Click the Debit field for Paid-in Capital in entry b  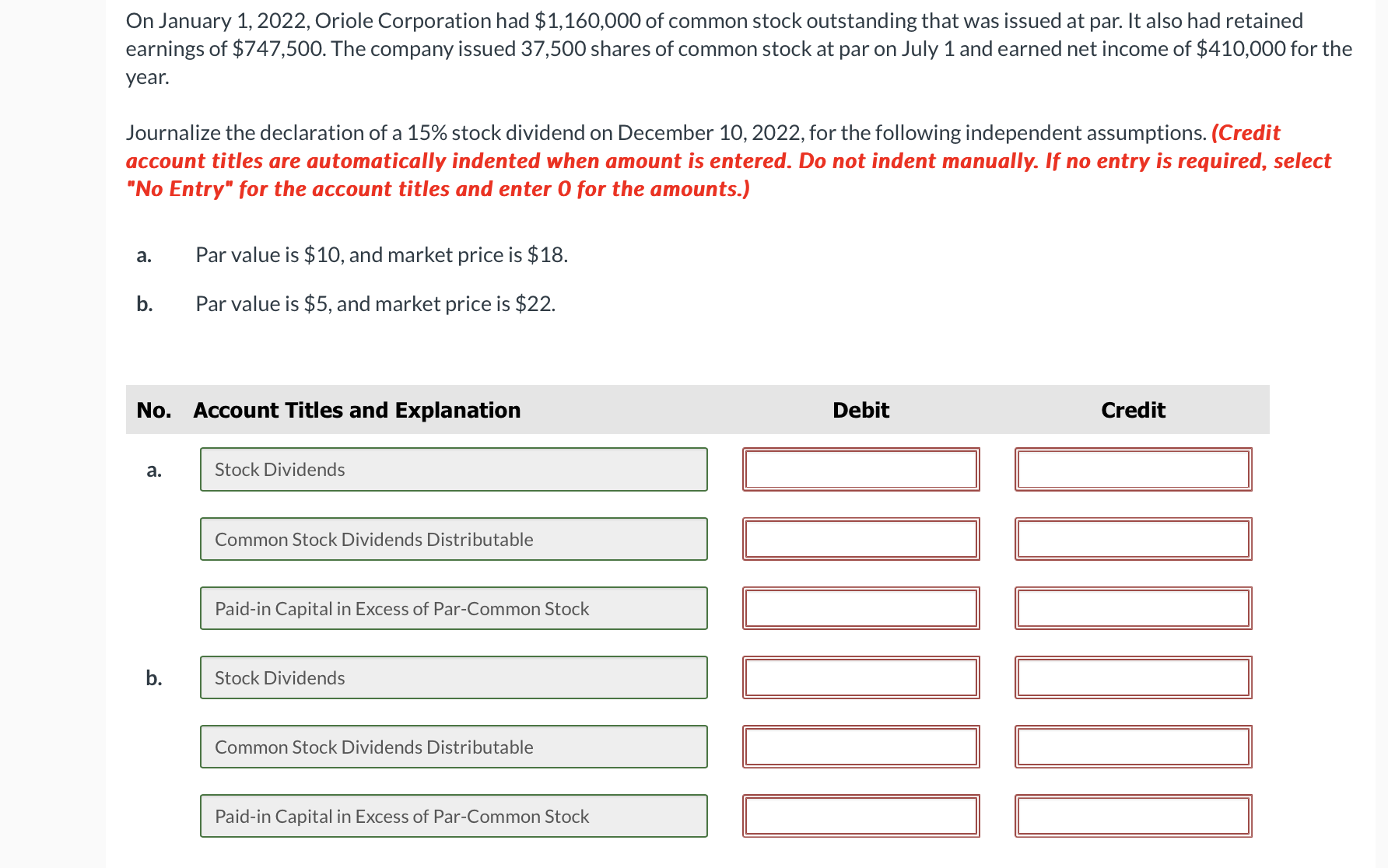tap(861, 816)
